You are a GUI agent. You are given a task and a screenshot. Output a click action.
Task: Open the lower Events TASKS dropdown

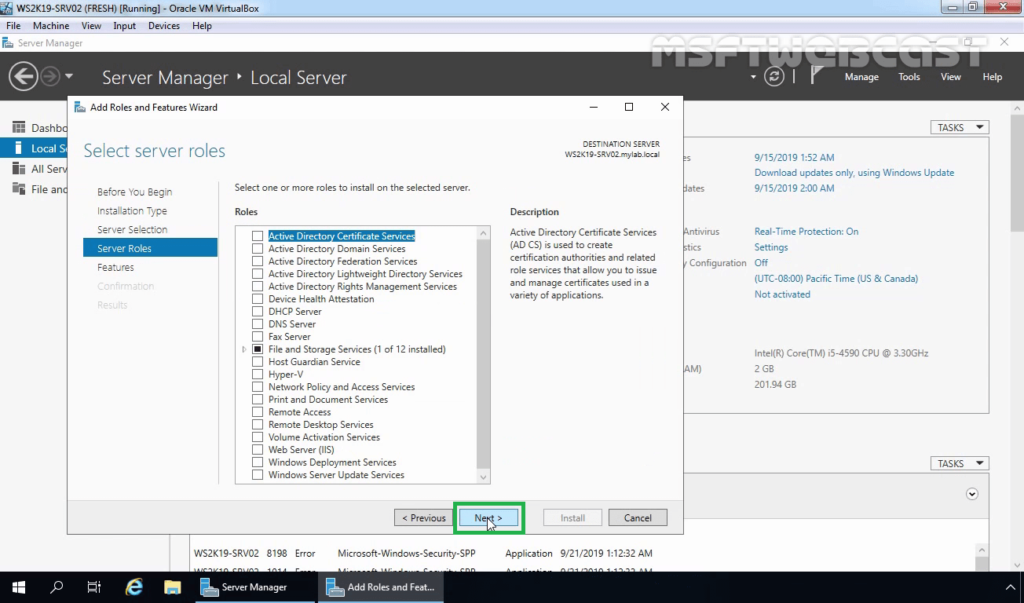tap(959, 463)
